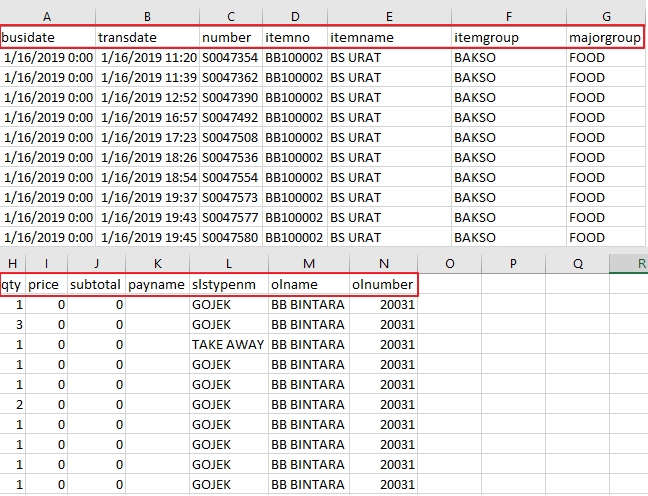The height and width of the screenshot is (496, 648).
Task: Select the payname header cell
Action: [157, 285]
